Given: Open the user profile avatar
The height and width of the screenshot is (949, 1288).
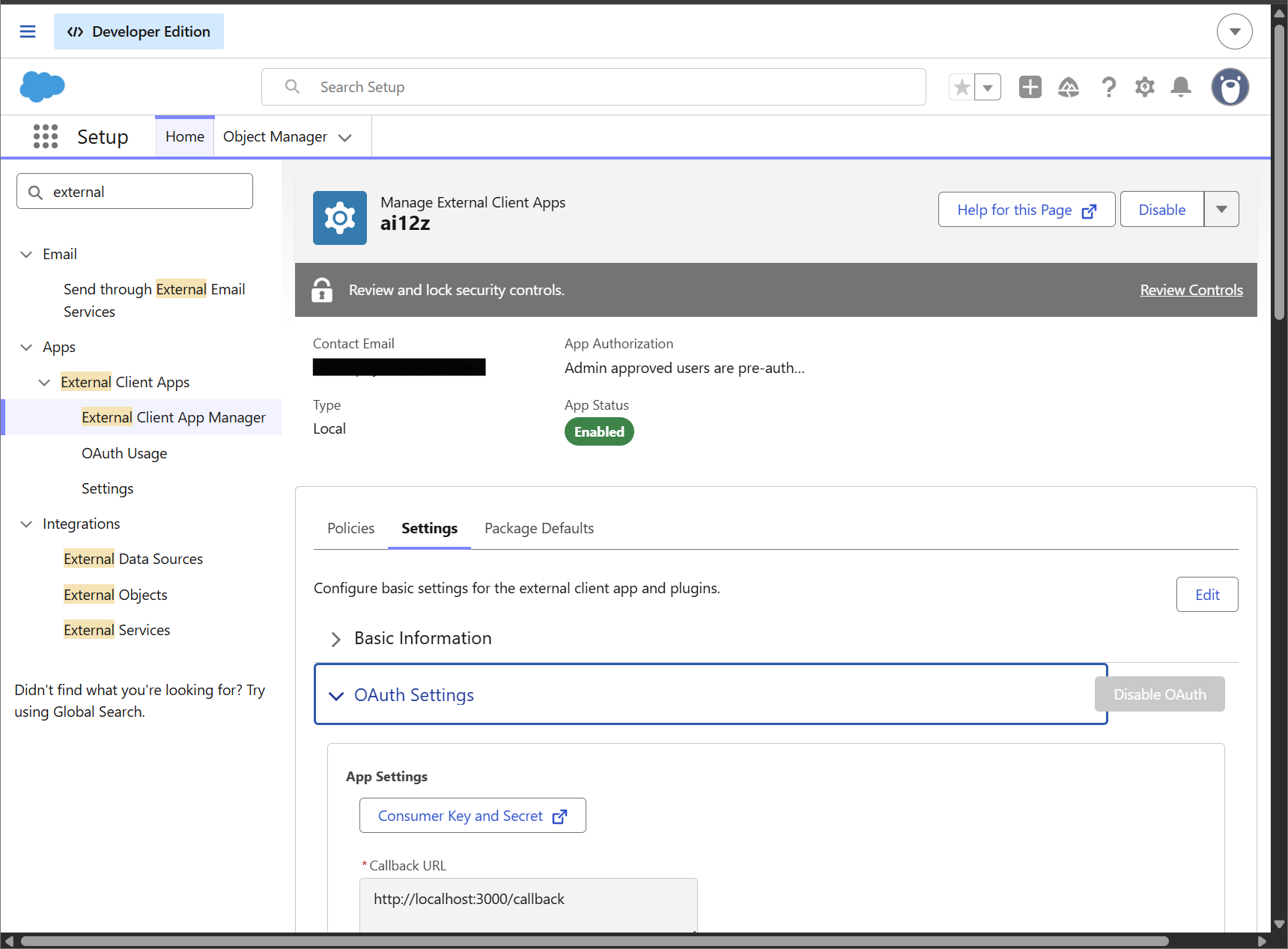Looking at the screenshot, I should click(1230, 87).
